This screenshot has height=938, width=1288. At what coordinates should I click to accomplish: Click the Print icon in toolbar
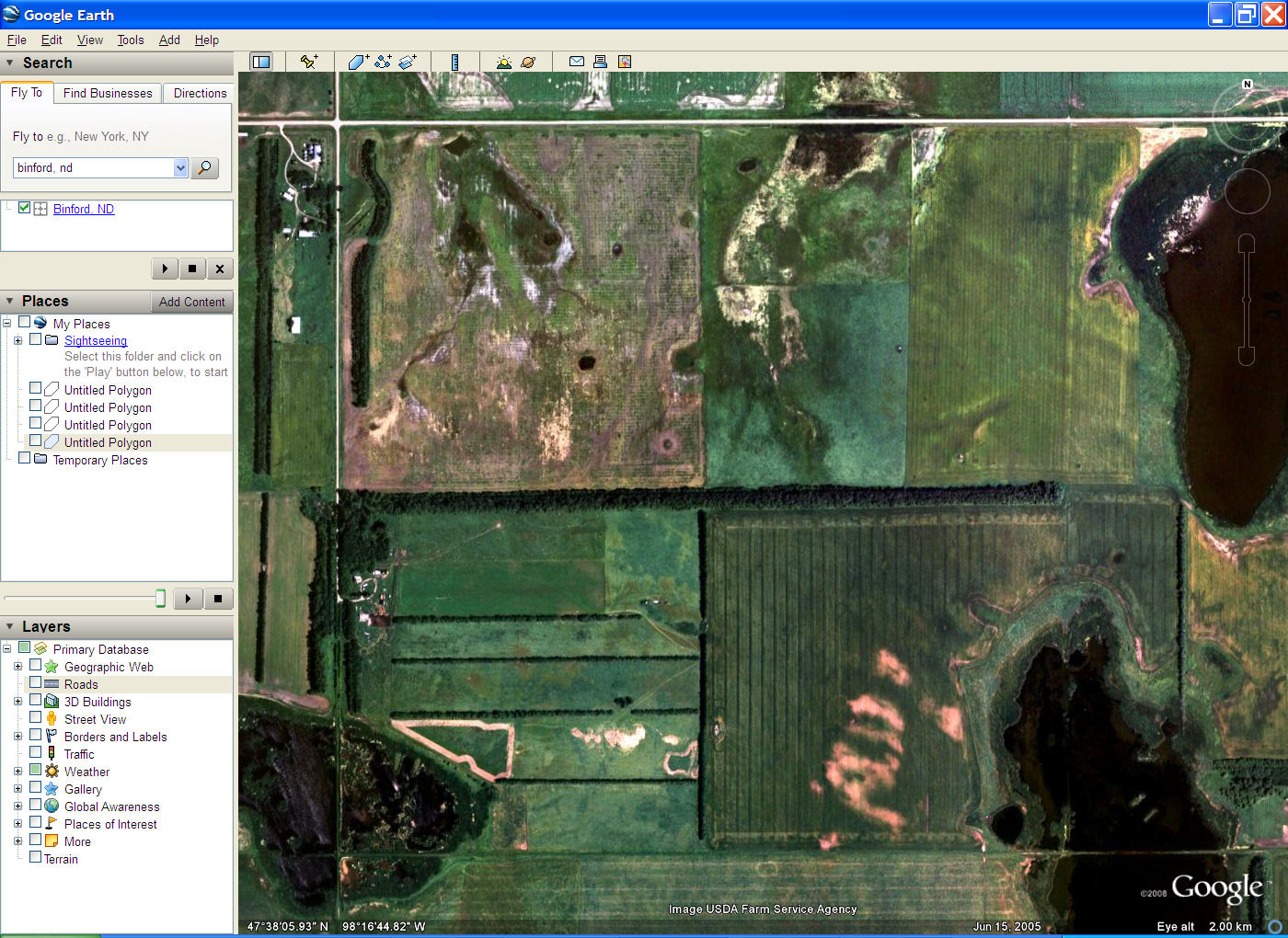tap(600, 62)
